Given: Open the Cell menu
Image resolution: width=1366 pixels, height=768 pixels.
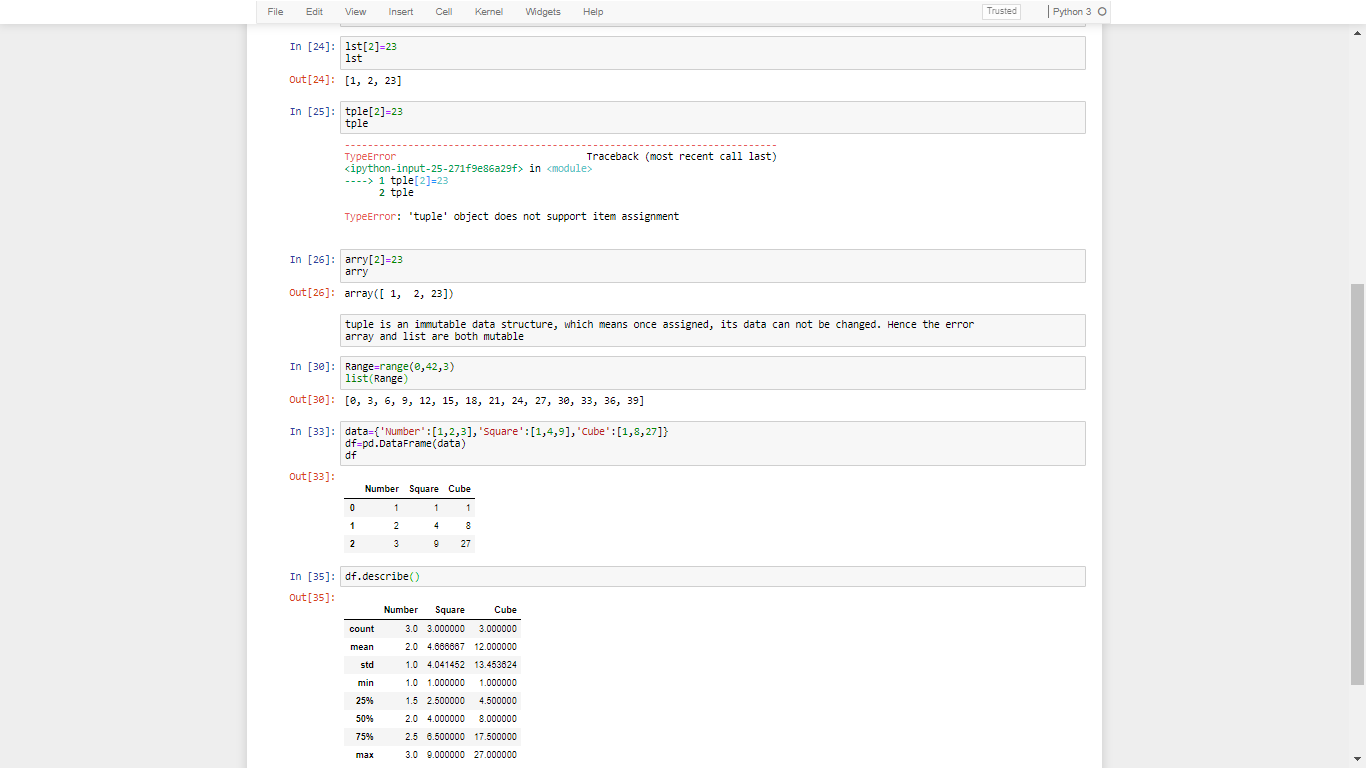Looking at the screenshot, I should pyautogui.click(x=444, y=12).
